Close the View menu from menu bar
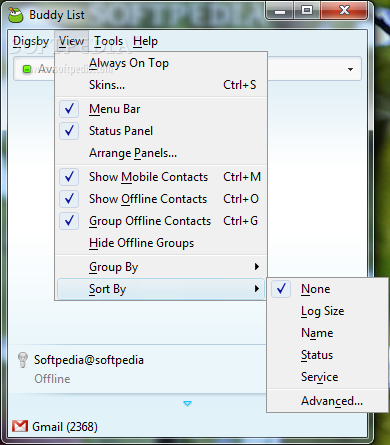This screenshot has height=445, width=390. click(72, 41)
